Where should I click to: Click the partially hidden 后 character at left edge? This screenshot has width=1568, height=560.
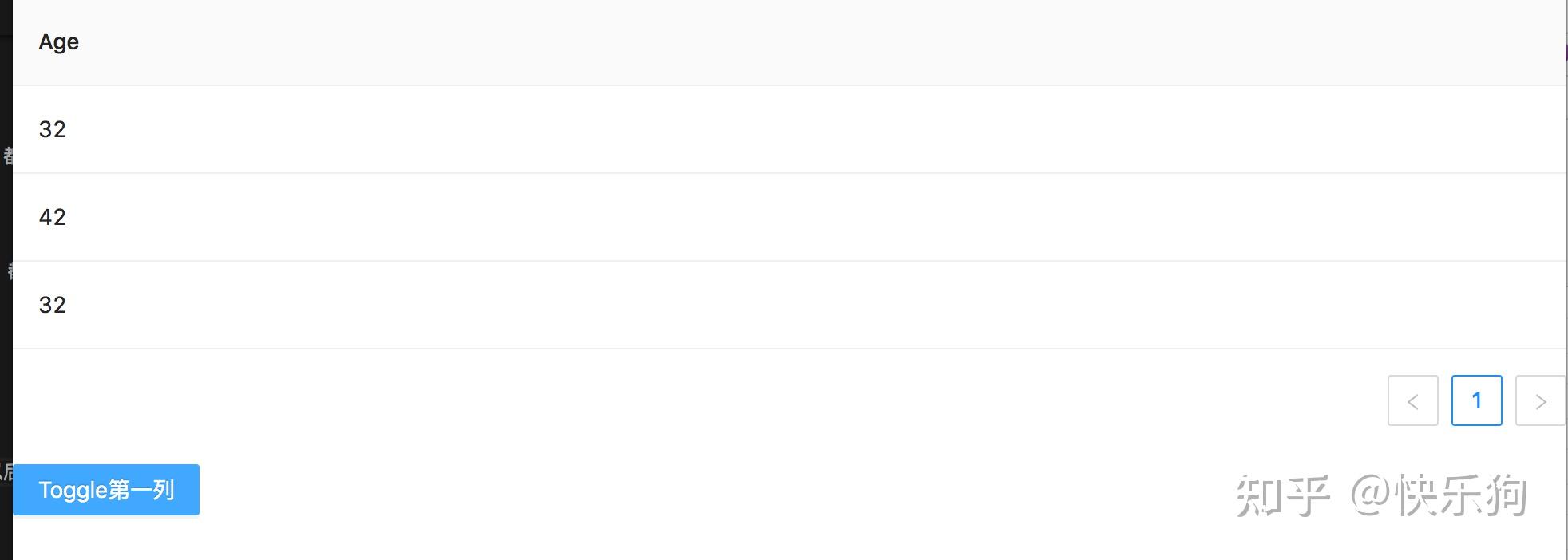(6, 471)
